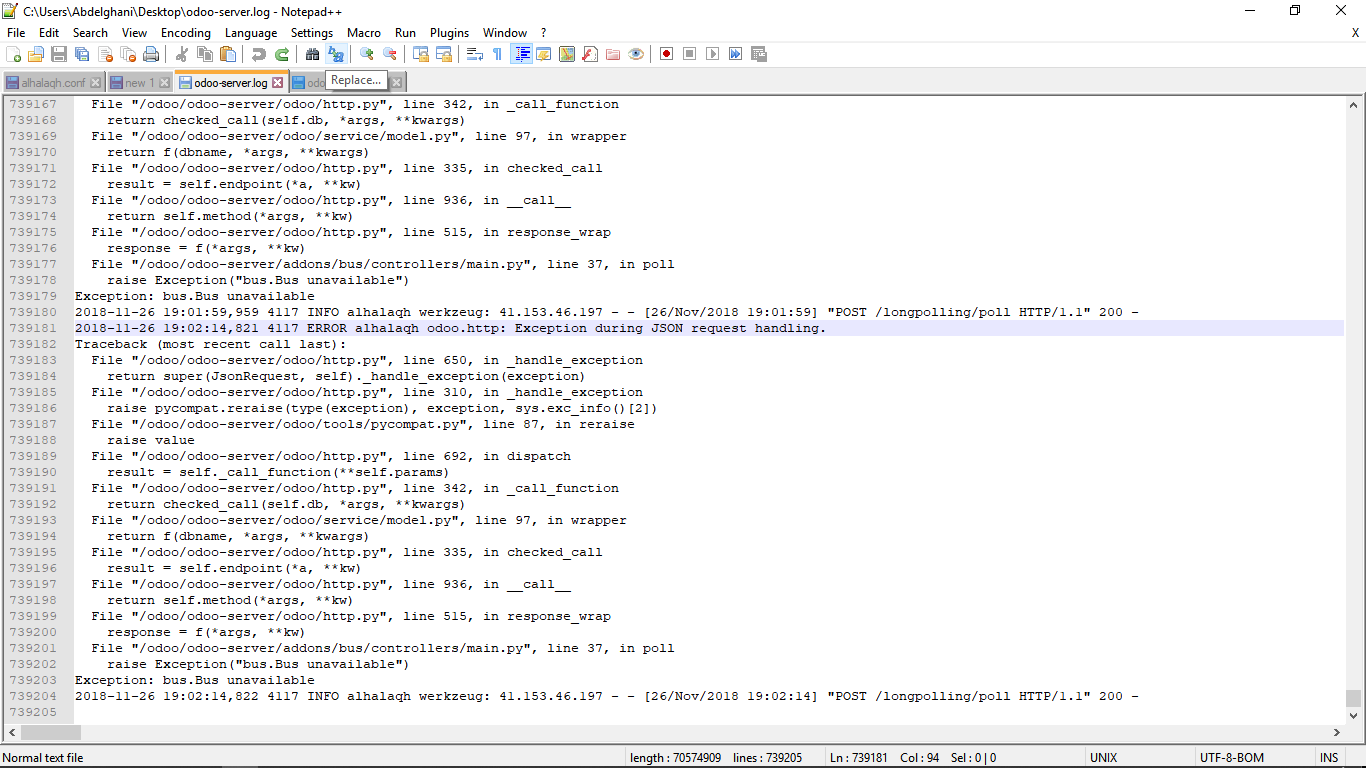The height and width of the screenshot is (768, 1366).
Task: Open the Window menu
Action: click(x=505, y=33)
